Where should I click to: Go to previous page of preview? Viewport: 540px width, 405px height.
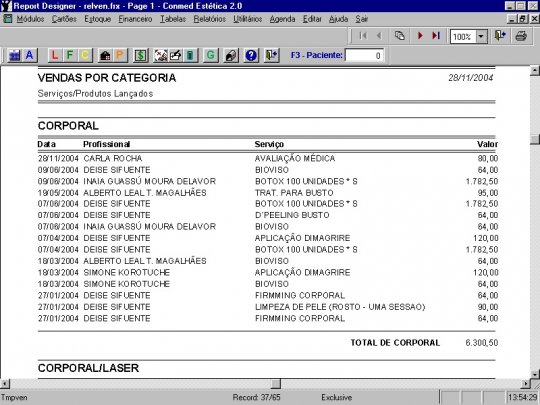379,36
